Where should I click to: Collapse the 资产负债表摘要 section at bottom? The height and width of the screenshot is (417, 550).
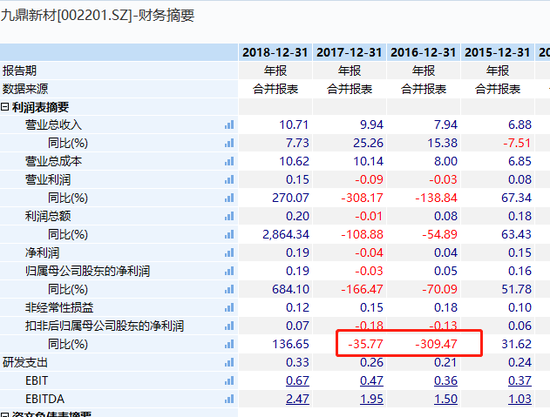pos(5,415)
